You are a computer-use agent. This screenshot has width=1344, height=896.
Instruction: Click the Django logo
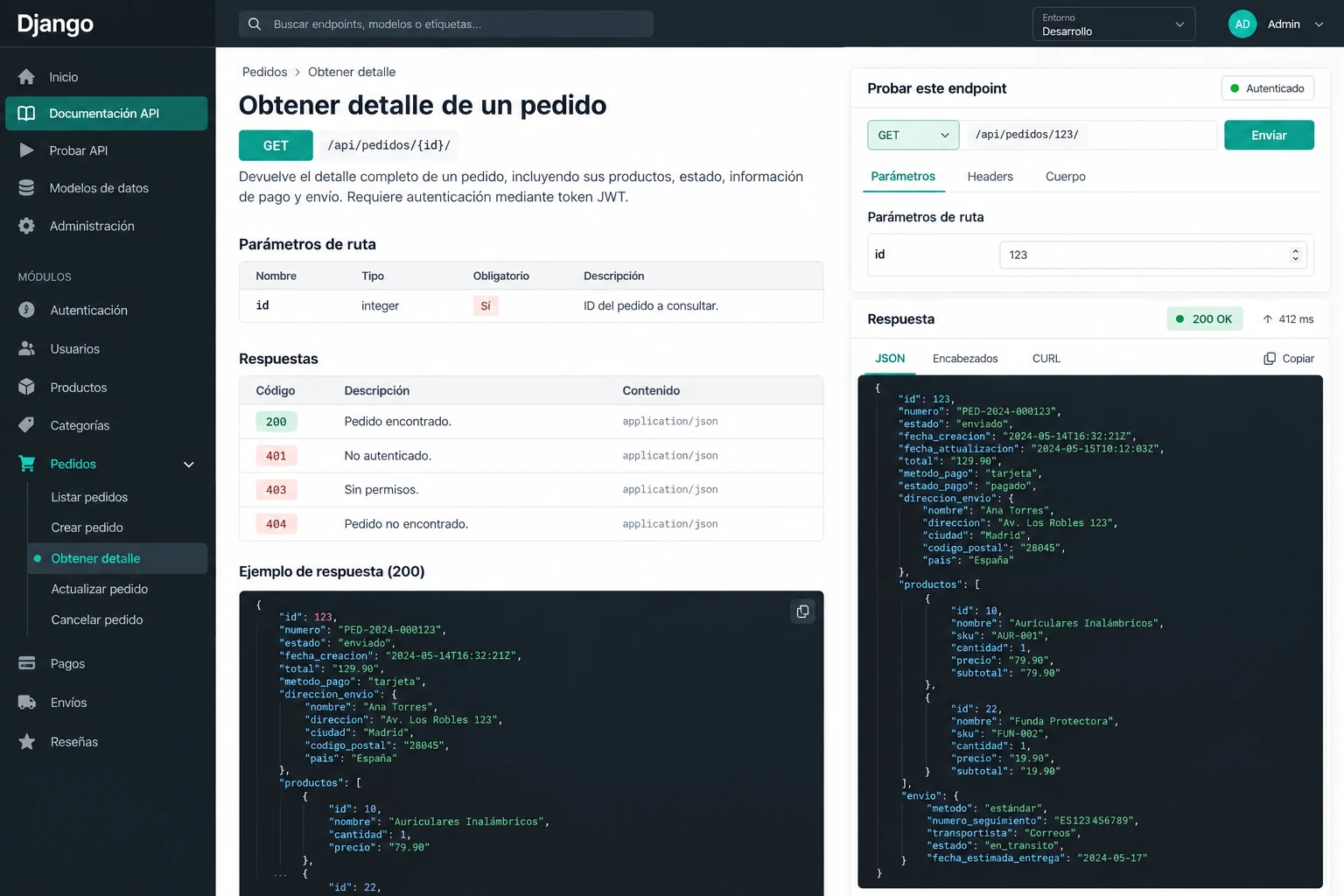[x=55, y=24]
